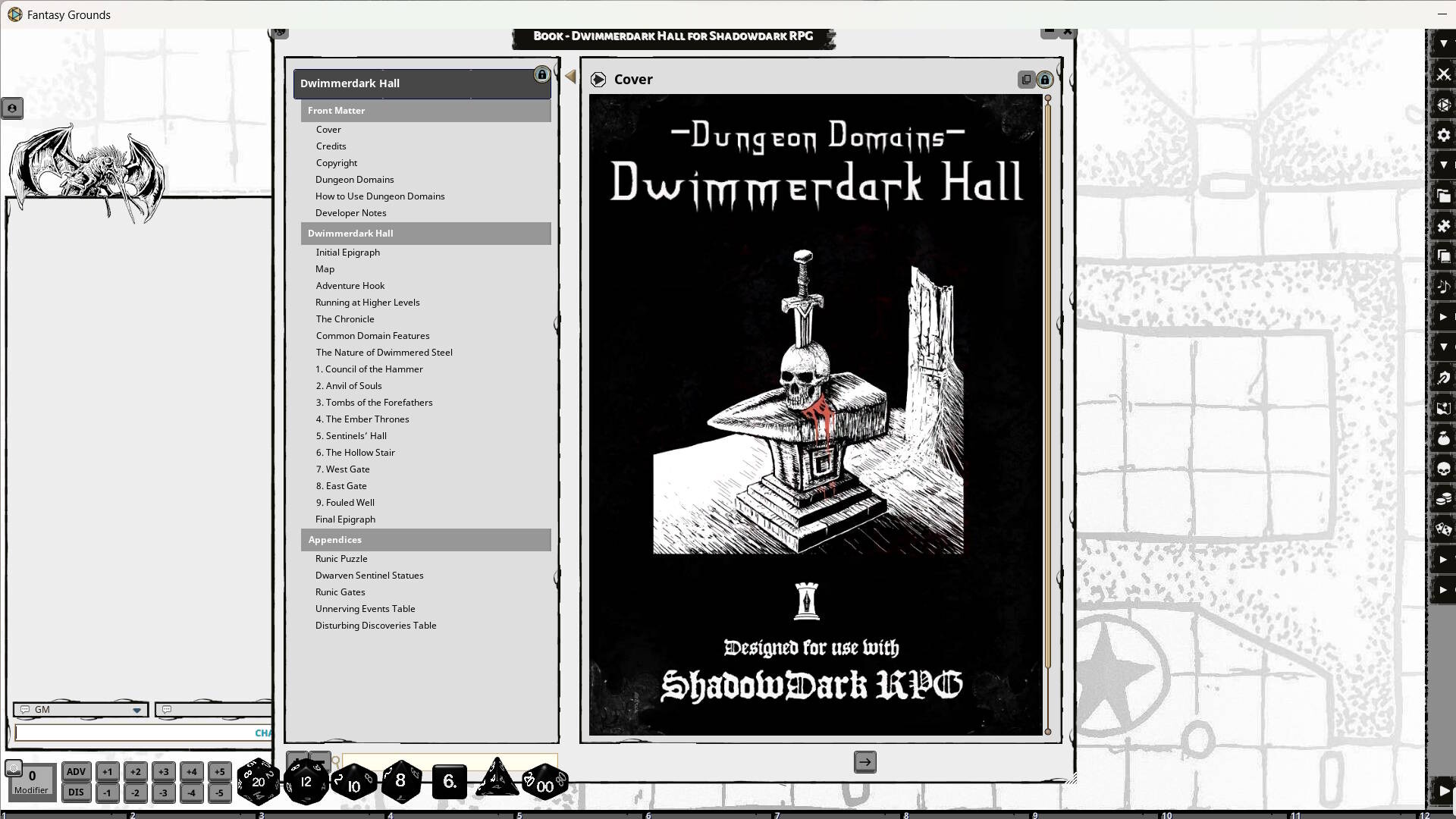The height and width of the screenshot is (819, 1456).
Task: Open the music notes panel in sidebar
Action: click(x=1444, y=287)
